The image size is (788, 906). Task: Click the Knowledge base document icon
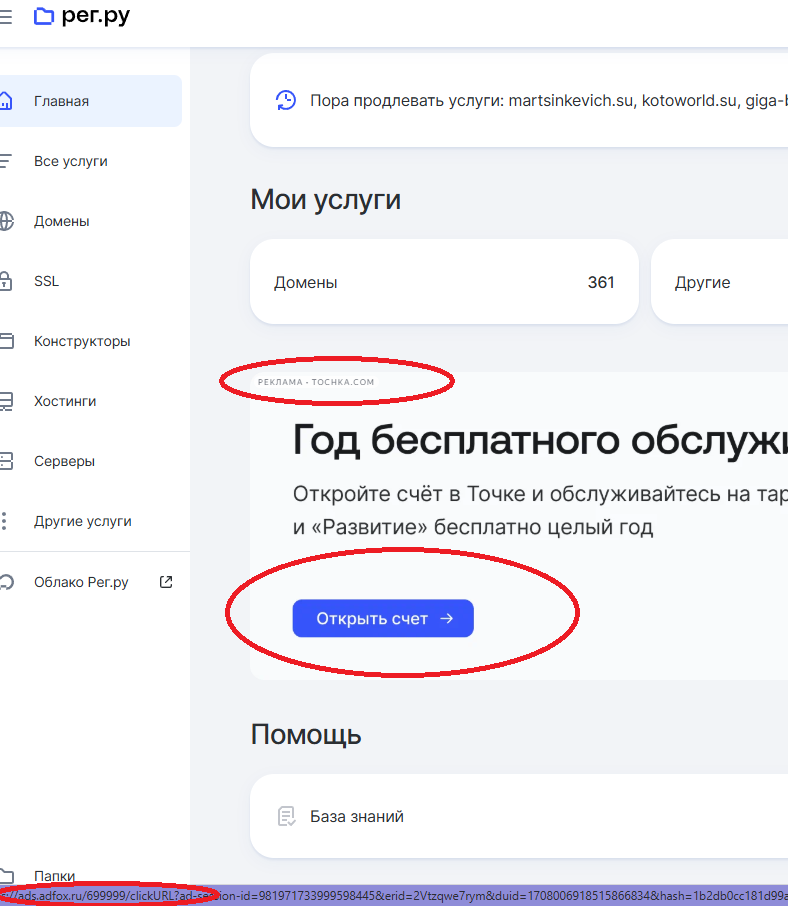(x=287, y=816)
